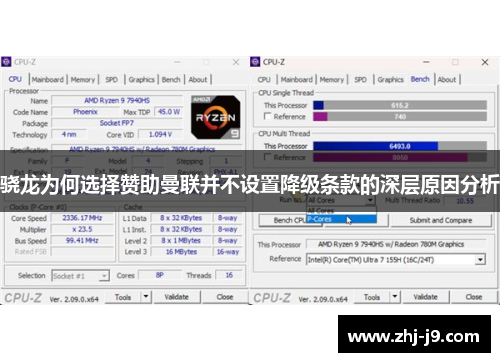Choose All Cores in the dropdown list

341,211
